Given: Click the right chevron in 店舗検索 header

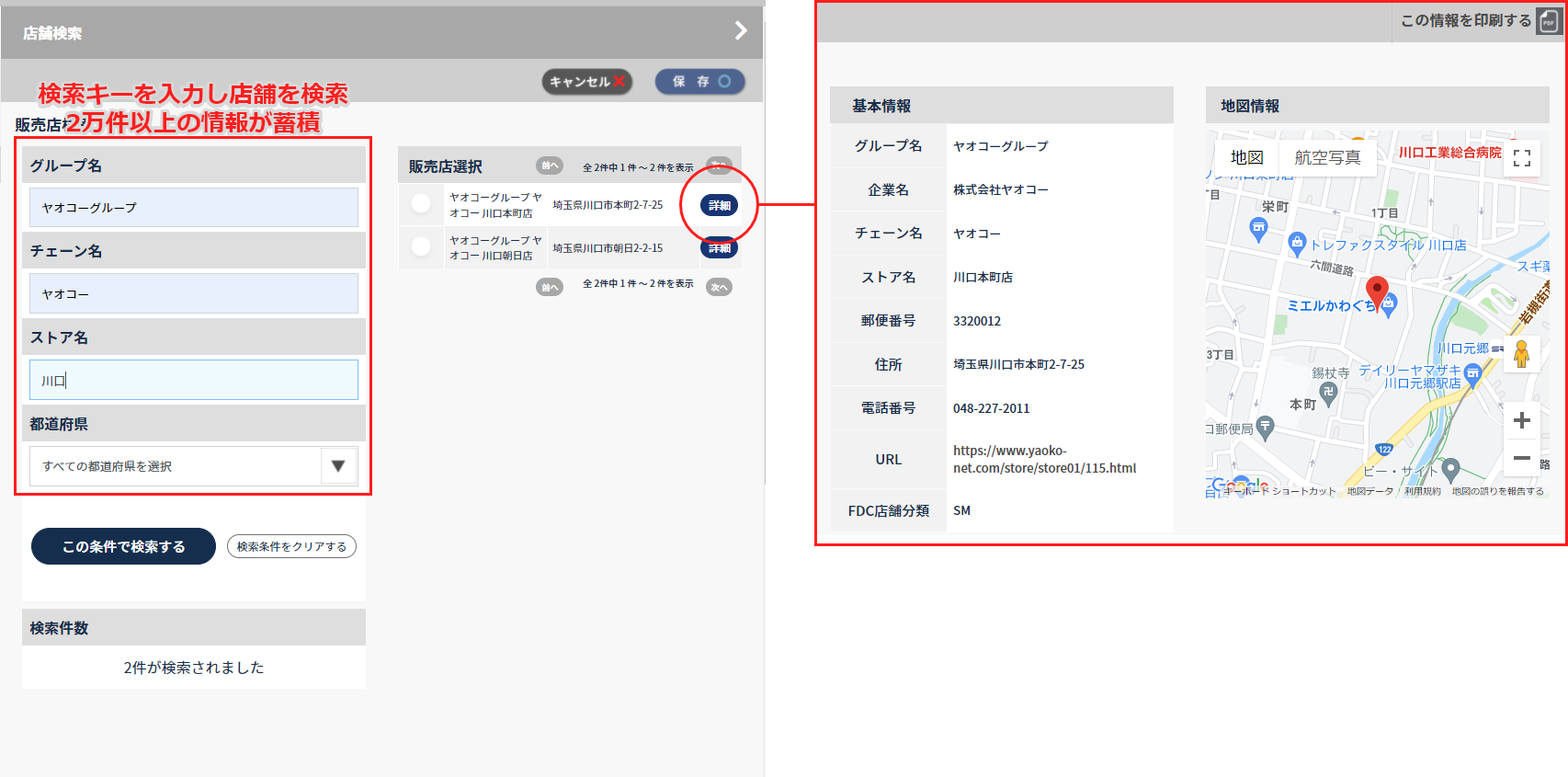Looking at the screenshot, I should 741,31.
